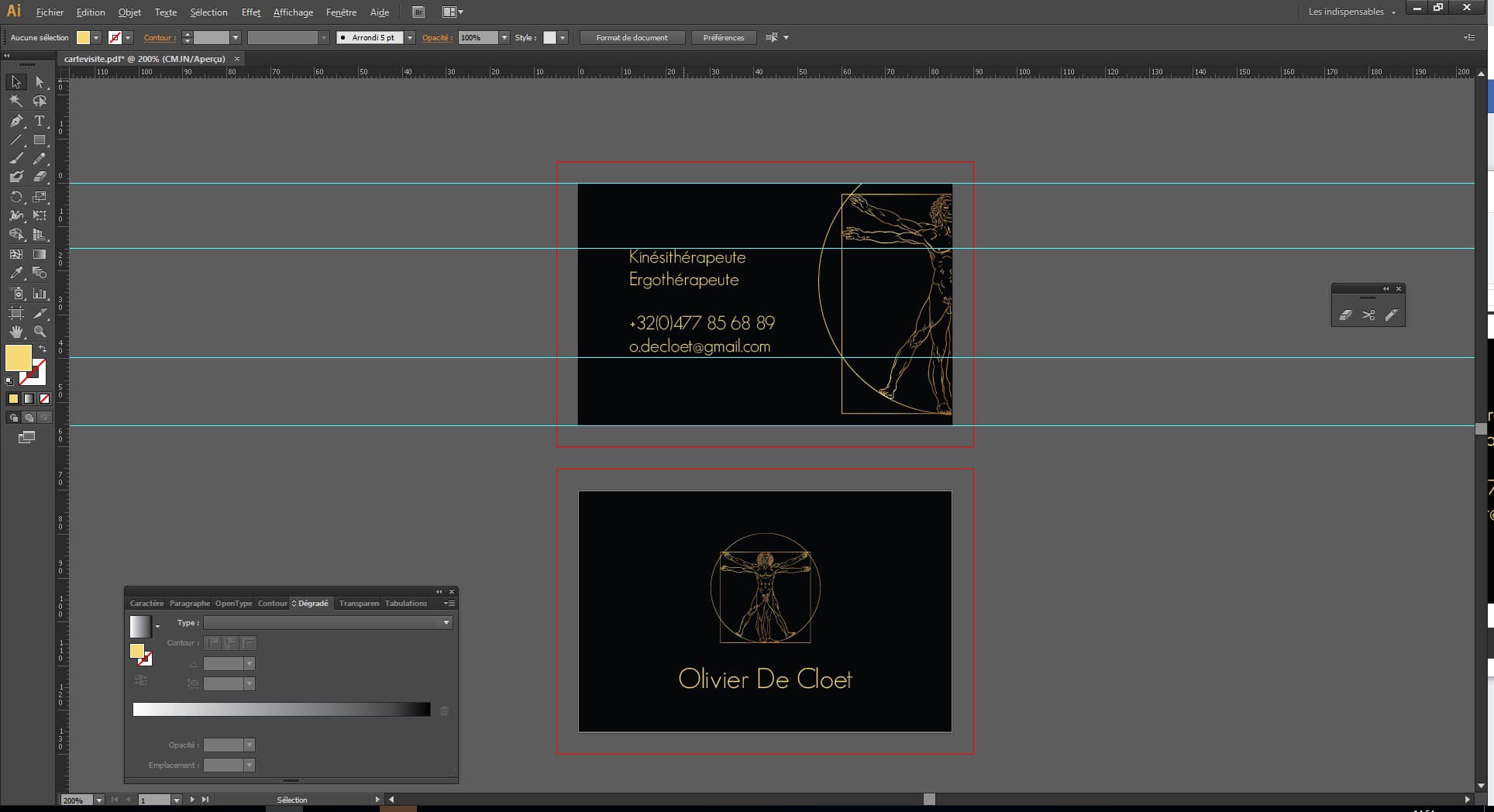The width and height of the screenshot is (1494, 812).
Task: Go to next artboard arrow
Action: point(192,800)
